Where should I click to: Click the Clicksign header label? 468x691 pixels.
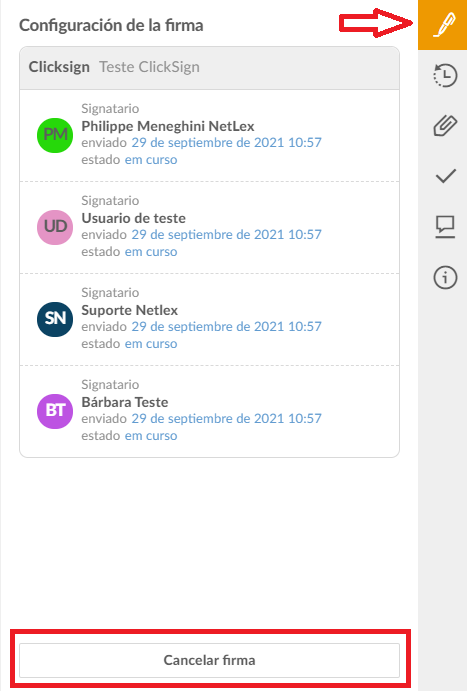tap(59, 67)
